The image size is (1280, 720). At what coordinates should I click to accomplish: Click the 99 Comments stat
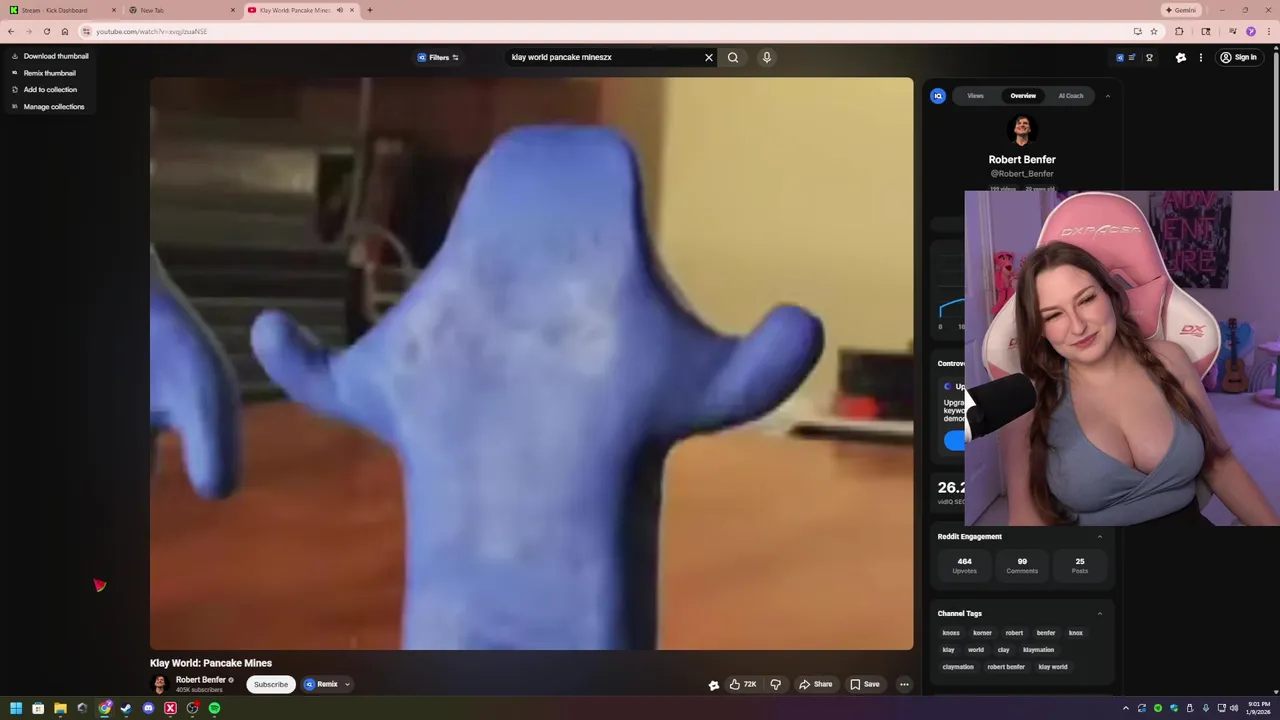[1022, 566]
